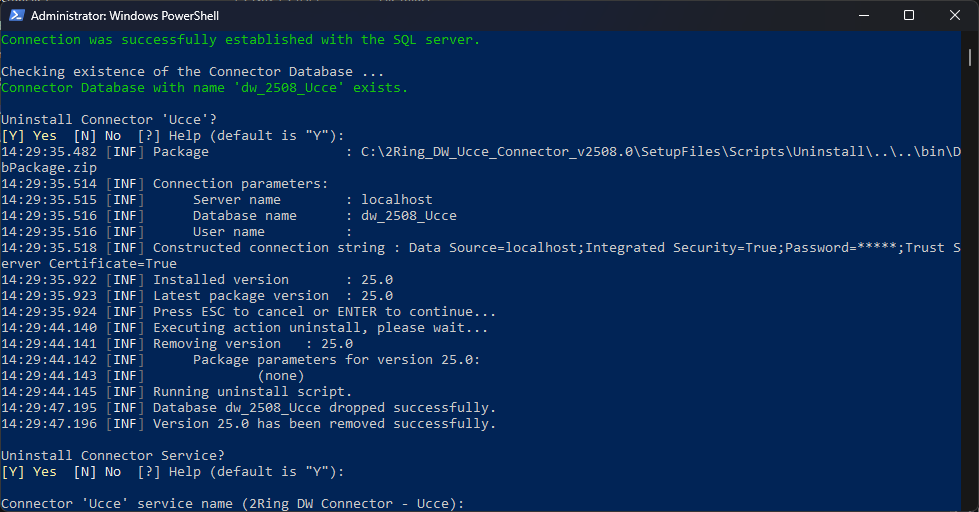The image size is (979, 512).
Task: Maximize the PowerShell window
Action: [909, 15]
